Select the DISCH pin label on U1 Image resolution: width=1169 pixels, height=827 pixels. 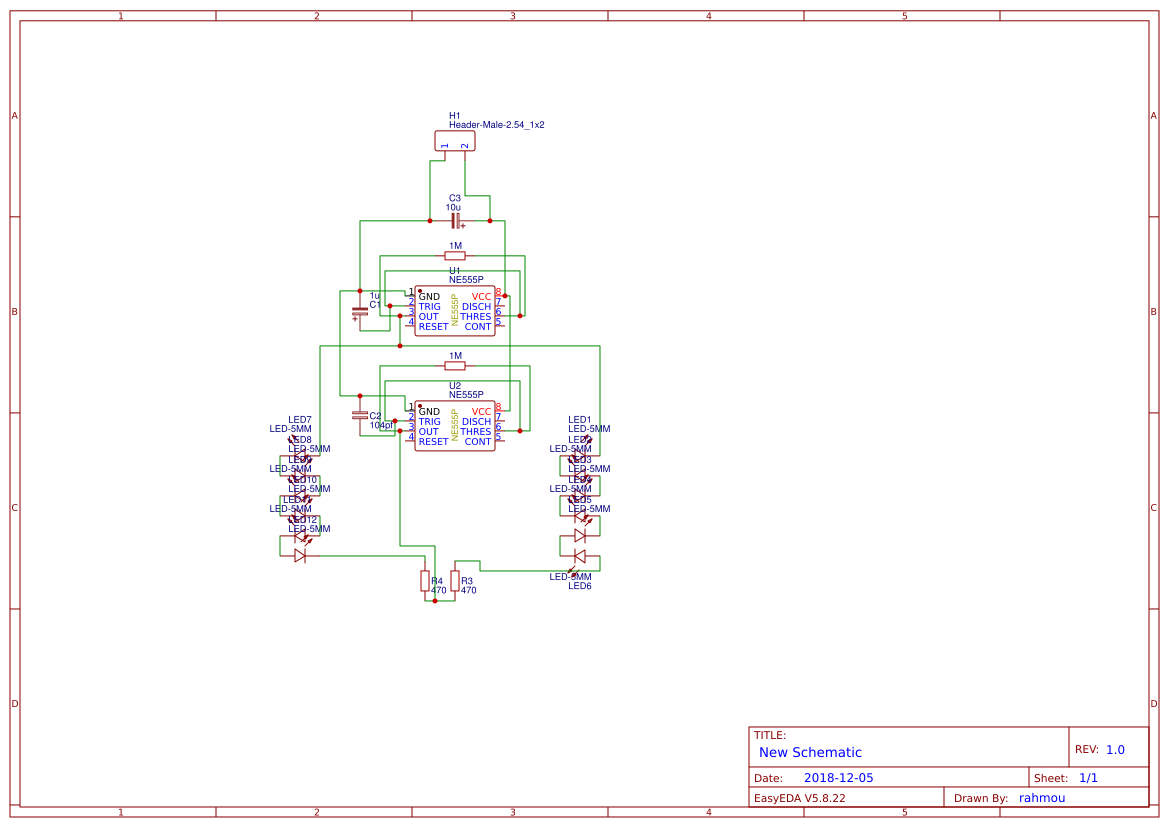(x=476, y=307)
